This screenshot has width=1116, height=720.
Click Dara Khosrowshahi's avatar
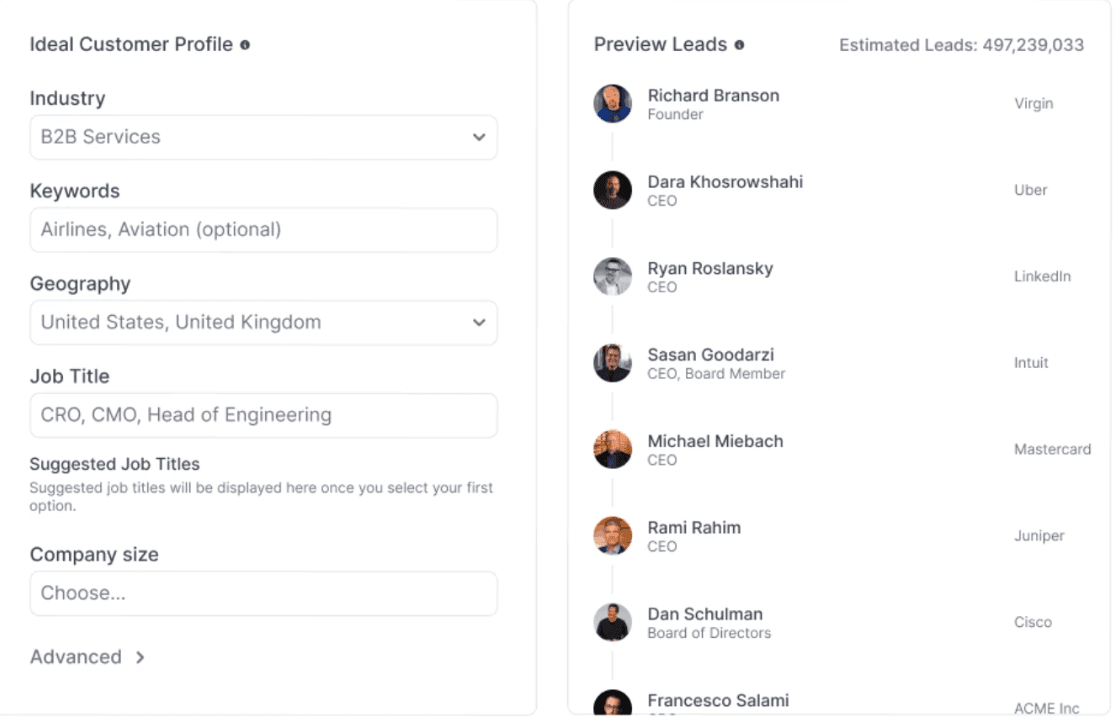[x=612, y=190]
